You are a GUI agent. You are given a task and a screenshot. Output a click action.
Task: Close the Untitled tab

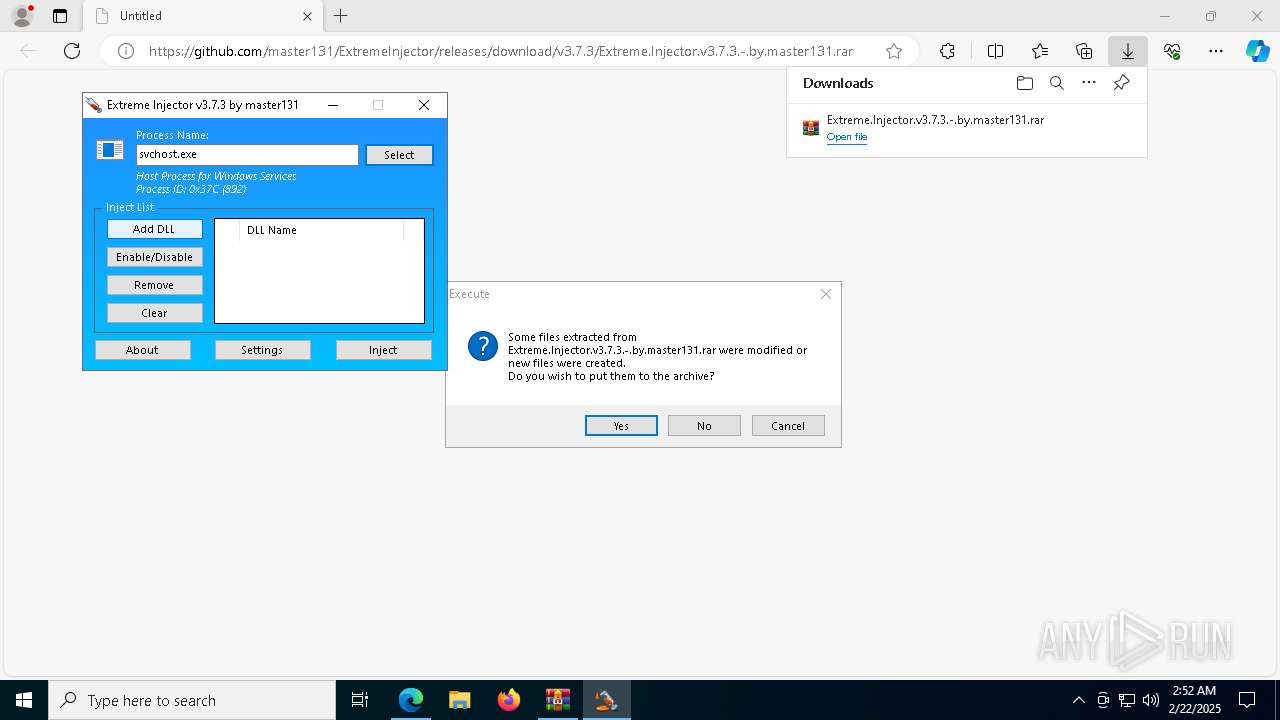point(307,16)
